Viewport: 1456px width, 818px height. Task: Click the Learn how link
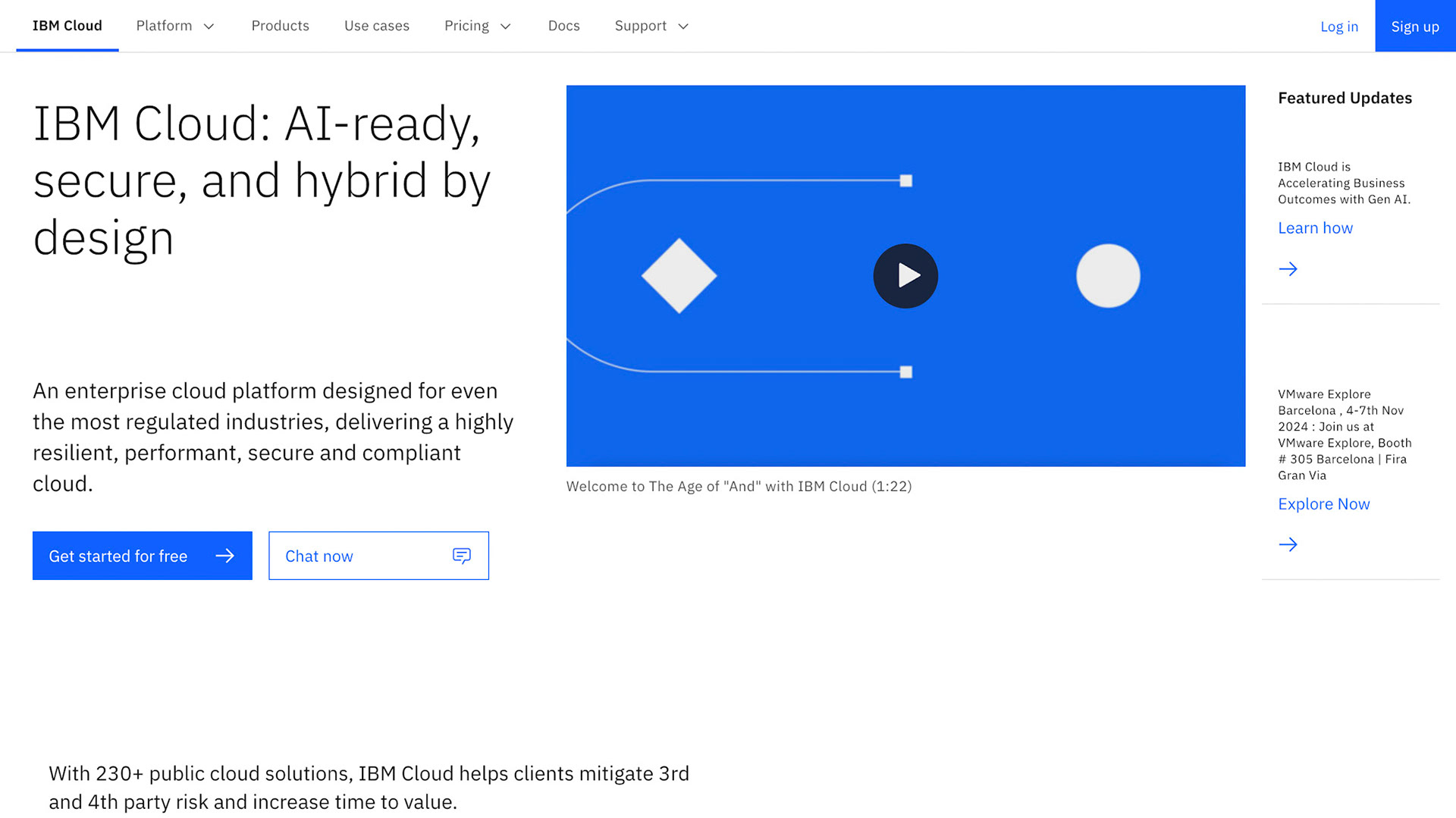coord(1315,228)
